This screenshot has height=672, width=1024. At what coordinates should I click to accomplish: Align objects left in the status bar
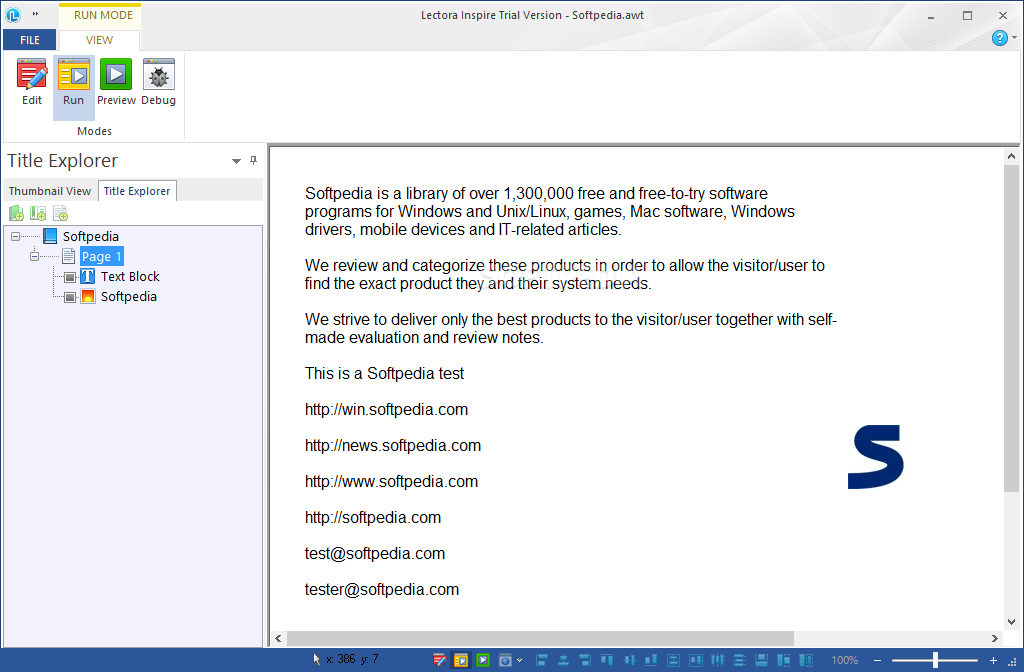(541, 660)
